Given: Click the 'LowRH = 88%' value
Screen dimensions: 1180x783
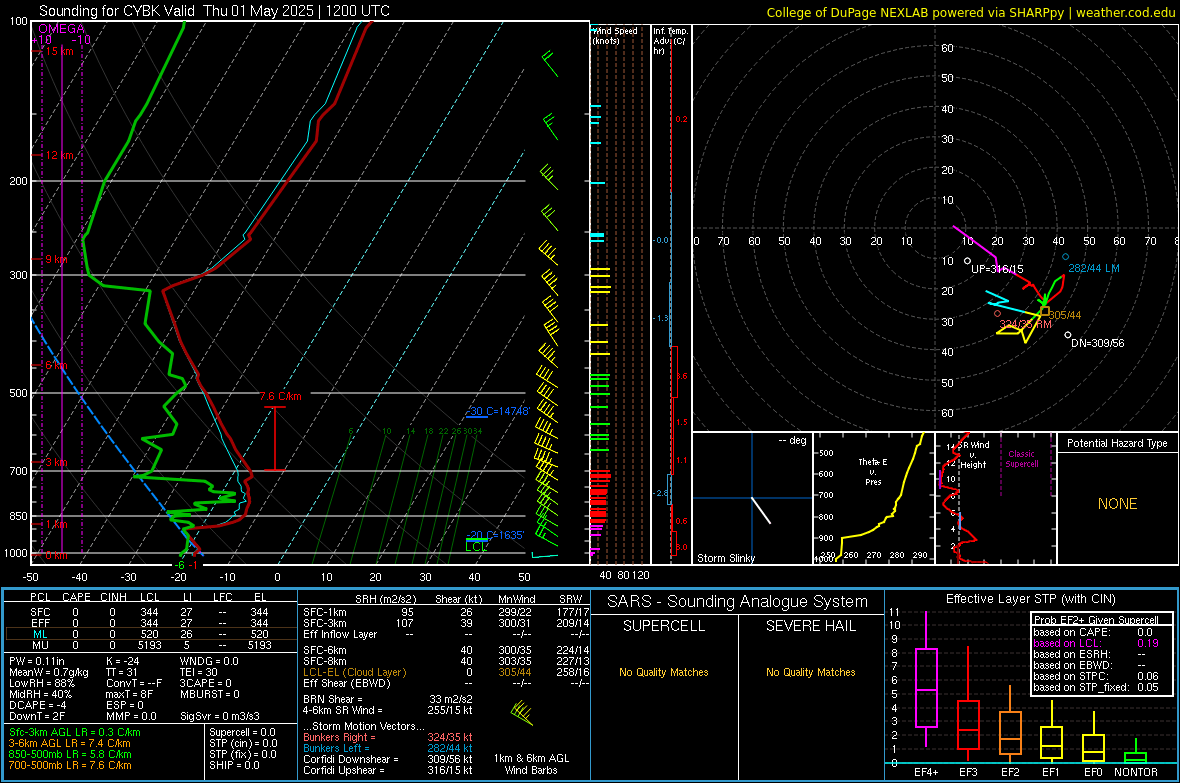Looking at the screenshot, I should (x=42, y=684).
